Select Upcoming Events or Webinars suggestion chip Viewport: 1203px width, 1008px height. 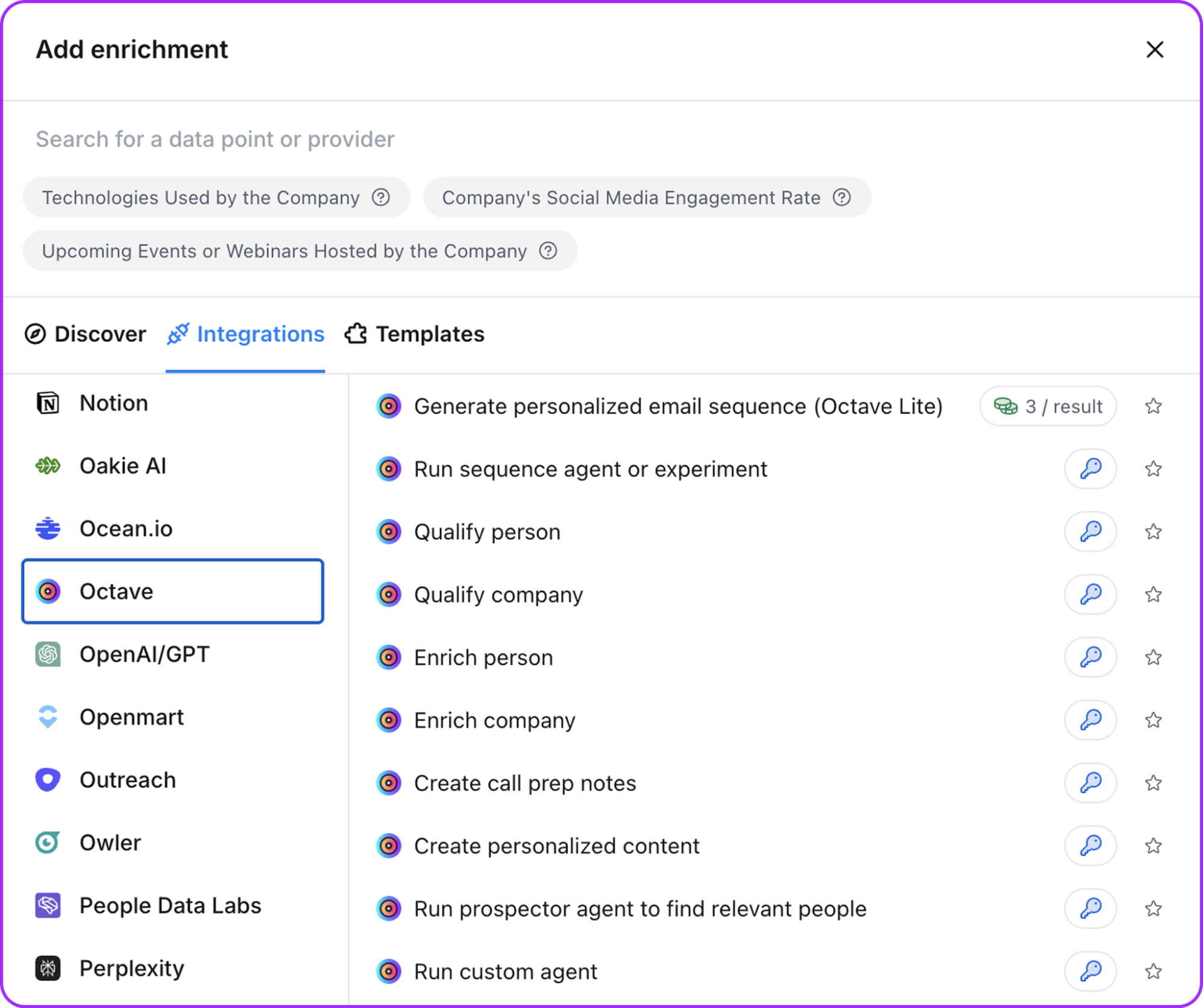[300, 251]
